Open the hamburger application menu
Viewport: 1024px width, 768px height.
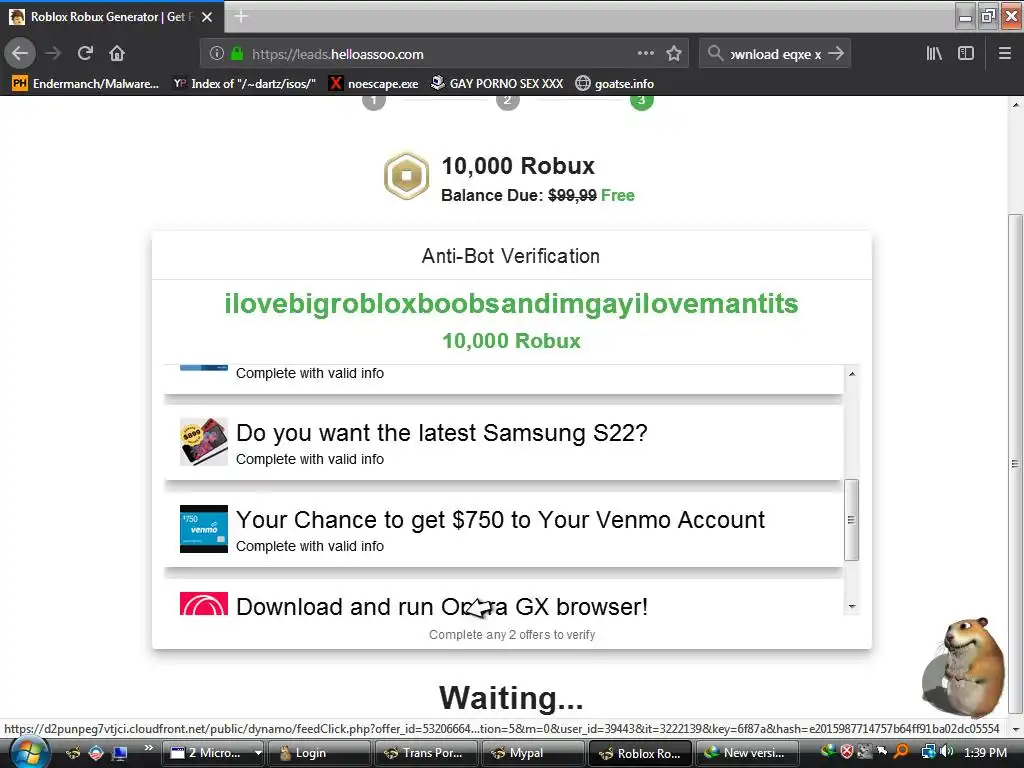(x=1004, y=54)
